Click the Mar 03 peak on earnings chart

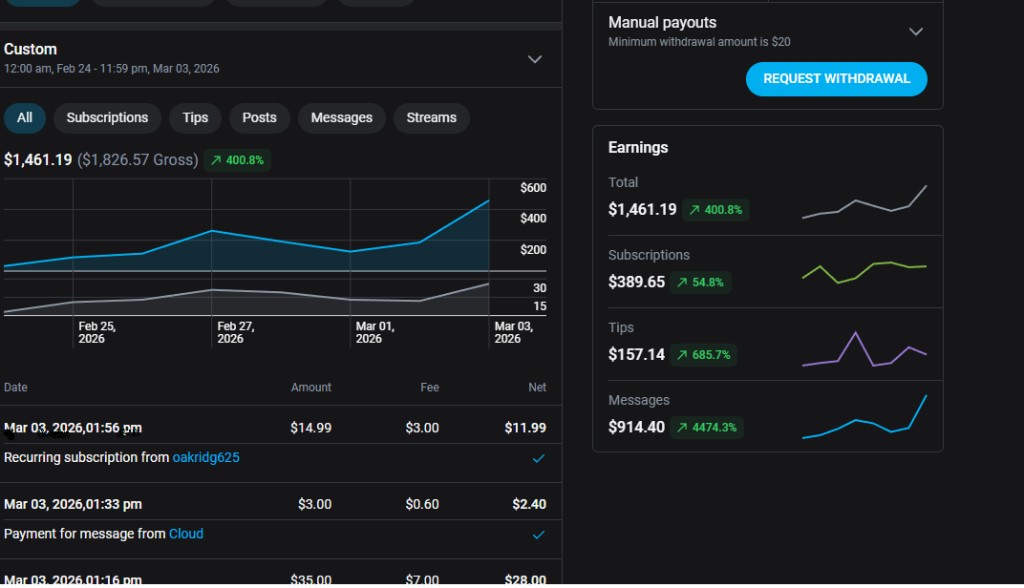(x=488, y=201)
